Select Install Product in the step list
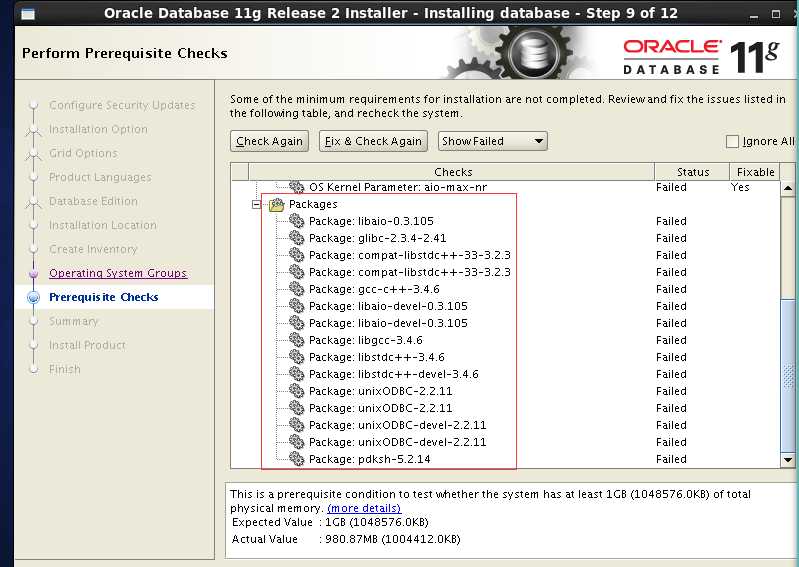Image resolution: width=799 pixels, height=567 pixels. (87, 345)
